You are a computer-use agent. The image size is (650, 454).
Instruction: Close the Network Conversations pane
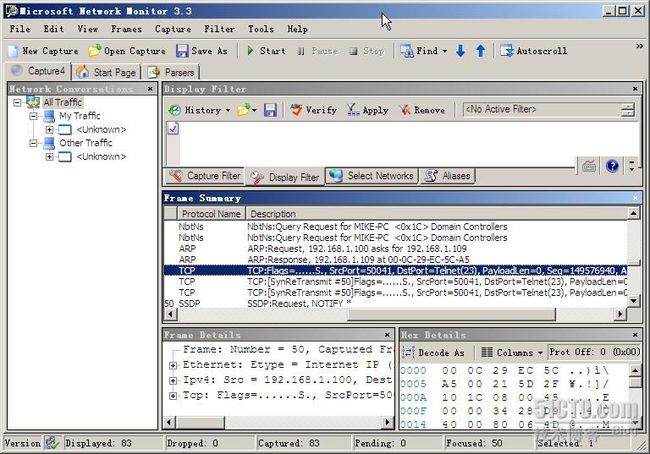pyautogui.click(x=150, y=89)
